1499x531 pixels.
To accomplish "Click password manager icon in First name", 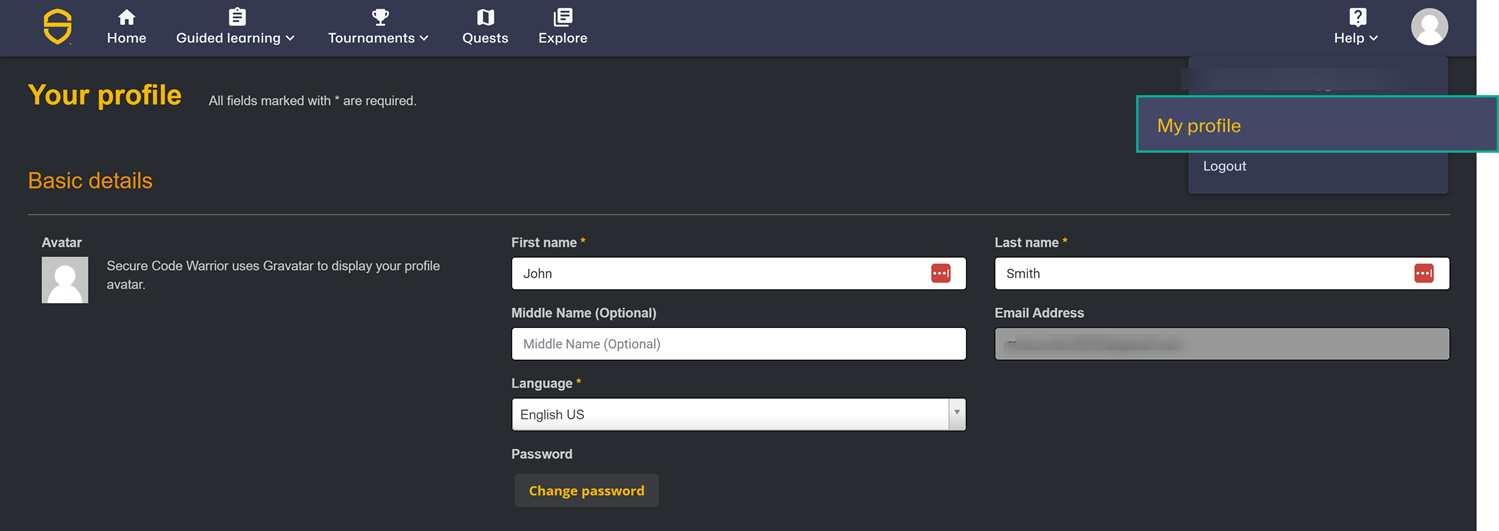I will [940, 273].
